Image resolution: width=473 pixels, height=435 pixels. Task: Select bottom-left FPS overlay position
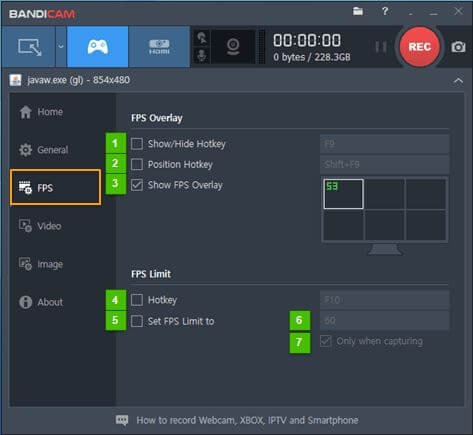click(x=343, y=225)
